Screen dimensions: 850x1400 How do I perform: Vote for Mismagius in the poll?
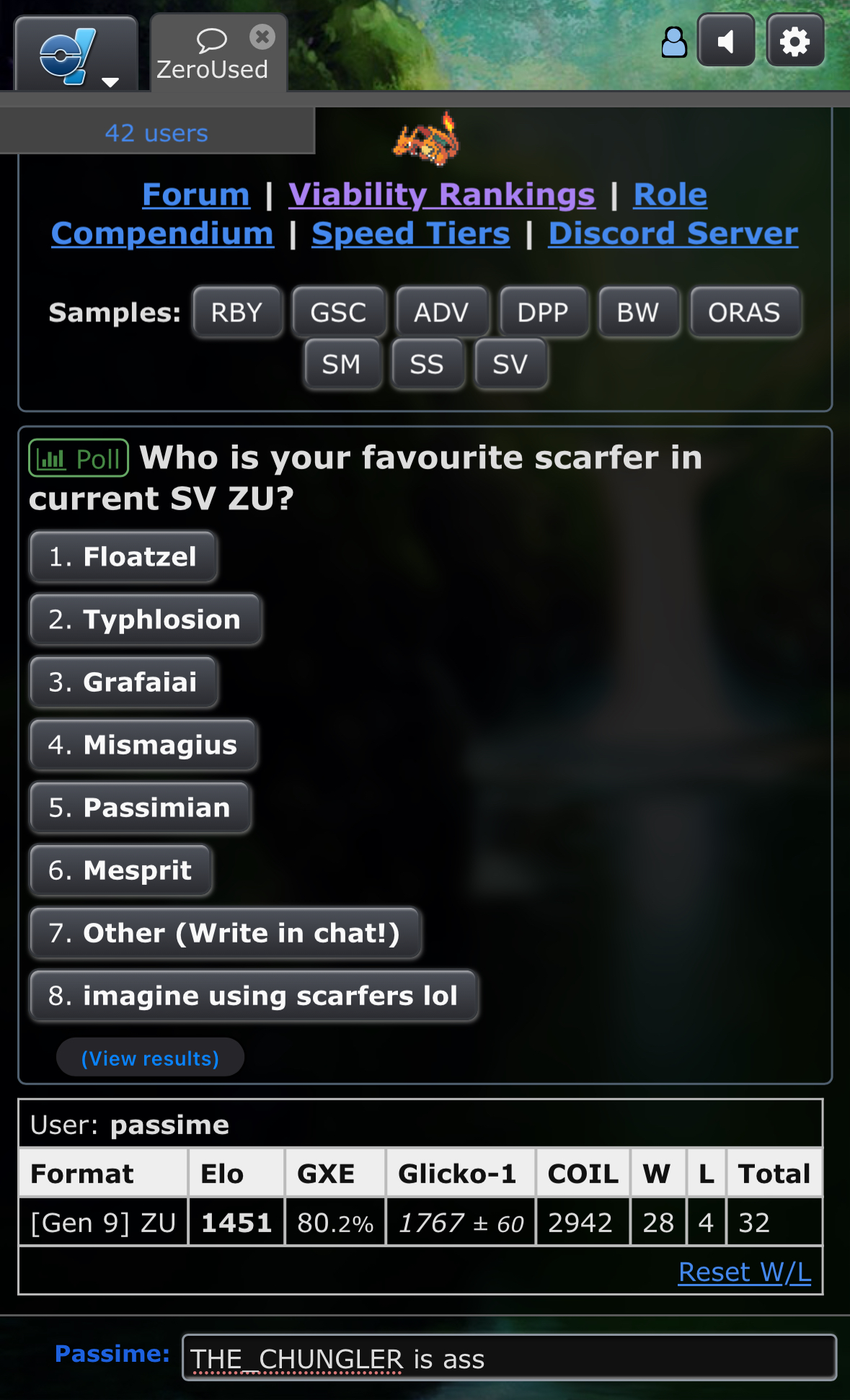point(143,744)
